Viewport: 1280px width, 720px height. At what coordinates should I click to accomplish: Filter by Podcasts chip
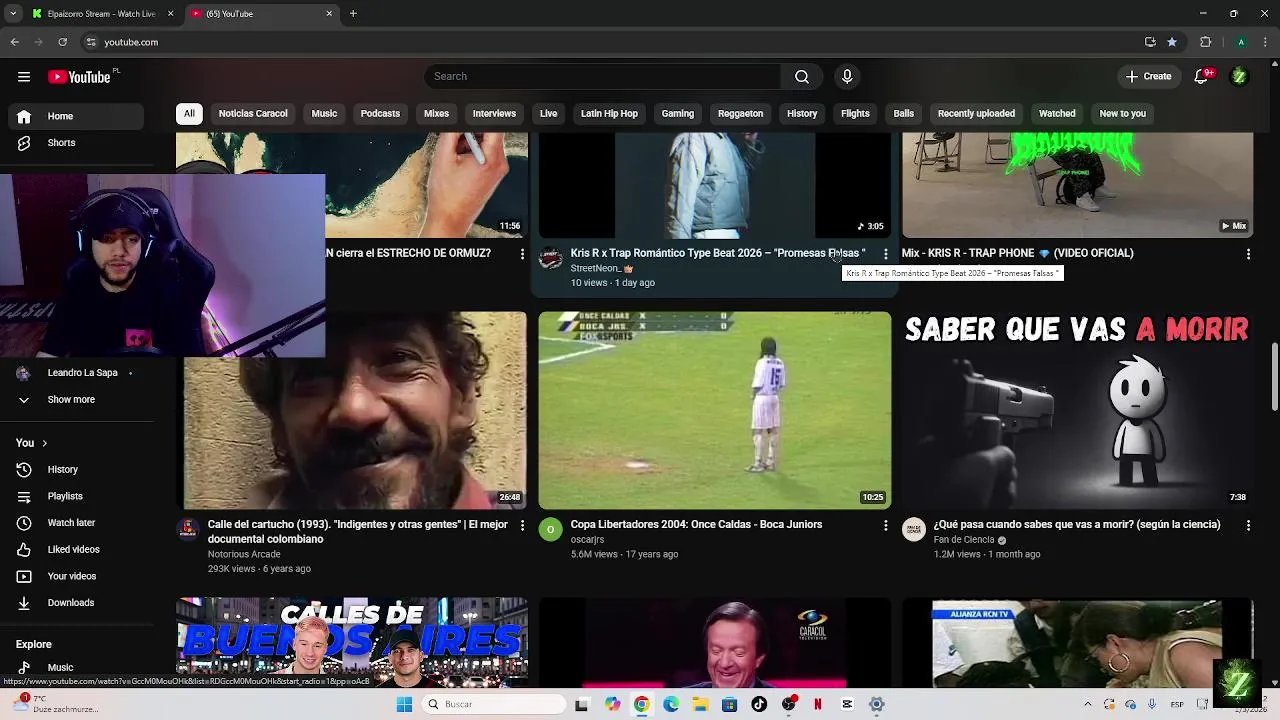(x=380, y=114)
